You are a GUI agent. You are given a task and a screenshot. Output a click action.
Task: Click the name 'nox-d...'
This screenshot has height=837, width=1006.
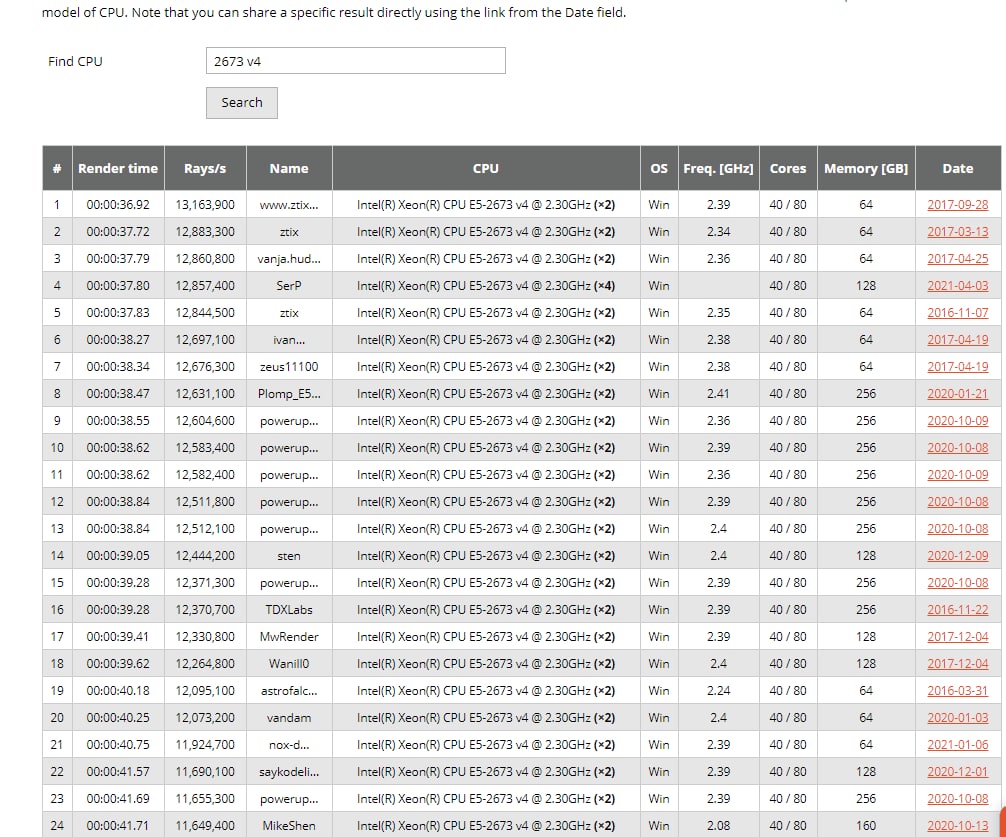289,744
